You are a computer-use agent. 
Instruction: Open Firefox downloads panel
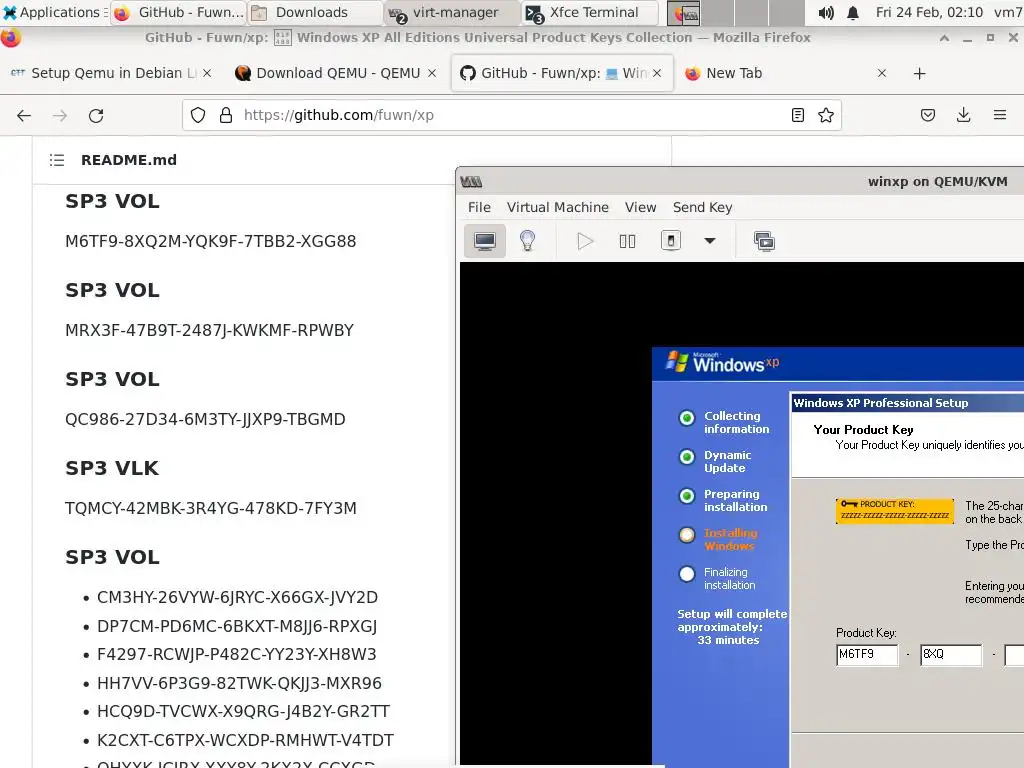(x=963, y=116)
